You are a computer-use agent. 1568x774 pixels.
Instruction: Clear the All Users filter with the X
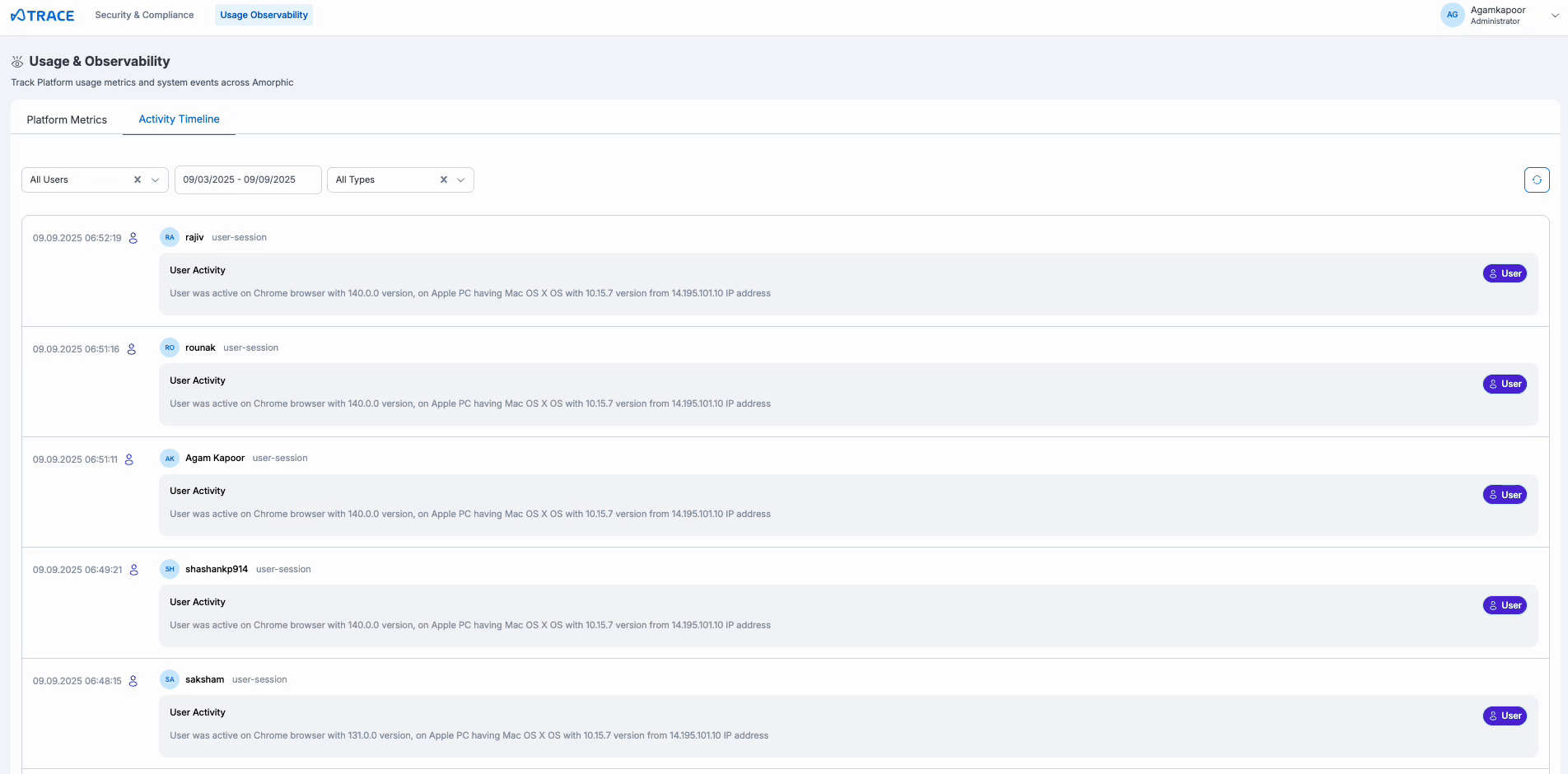point(137,180)
